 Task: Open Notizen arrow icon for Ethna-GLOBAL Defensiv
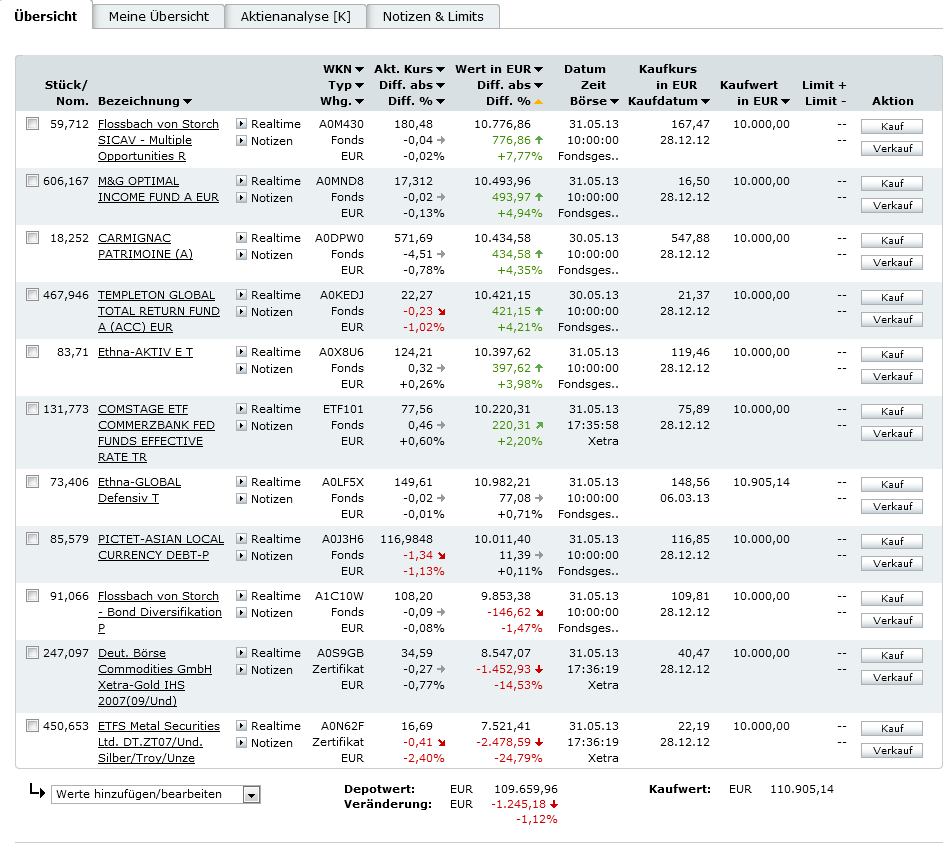point(241,498)
